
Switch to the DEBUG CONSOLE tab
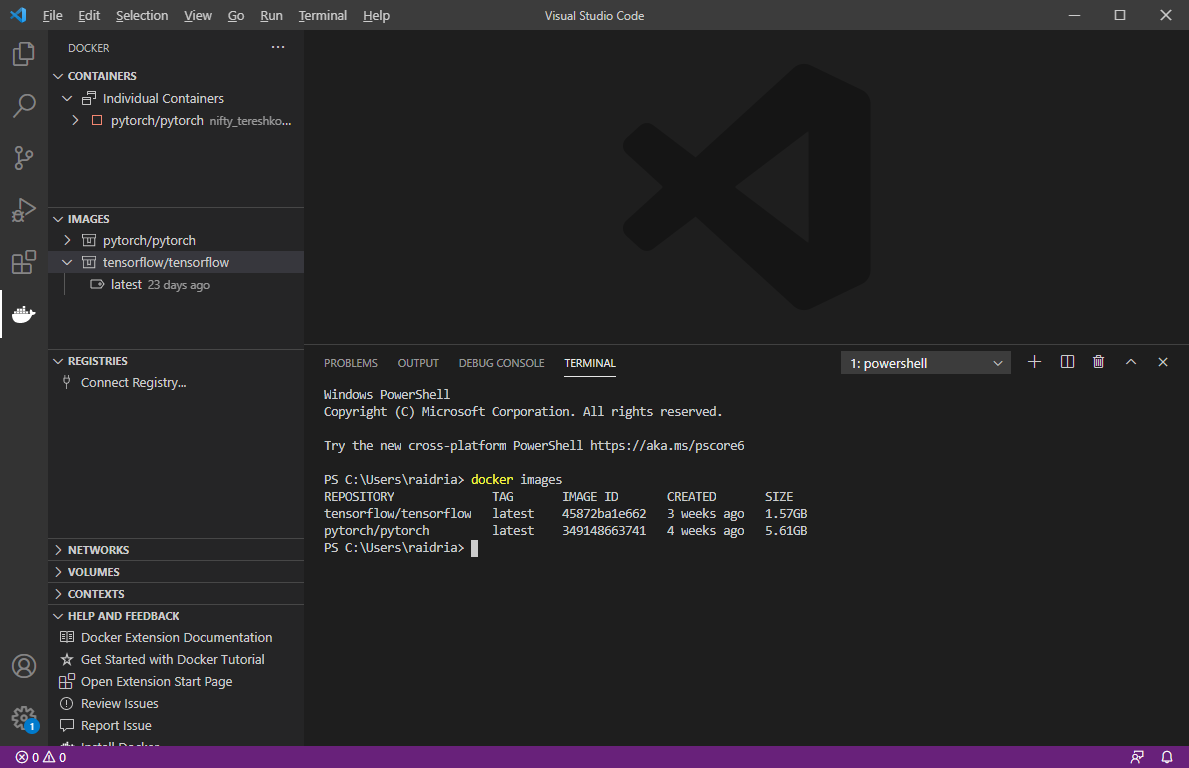tap(501, 363)
